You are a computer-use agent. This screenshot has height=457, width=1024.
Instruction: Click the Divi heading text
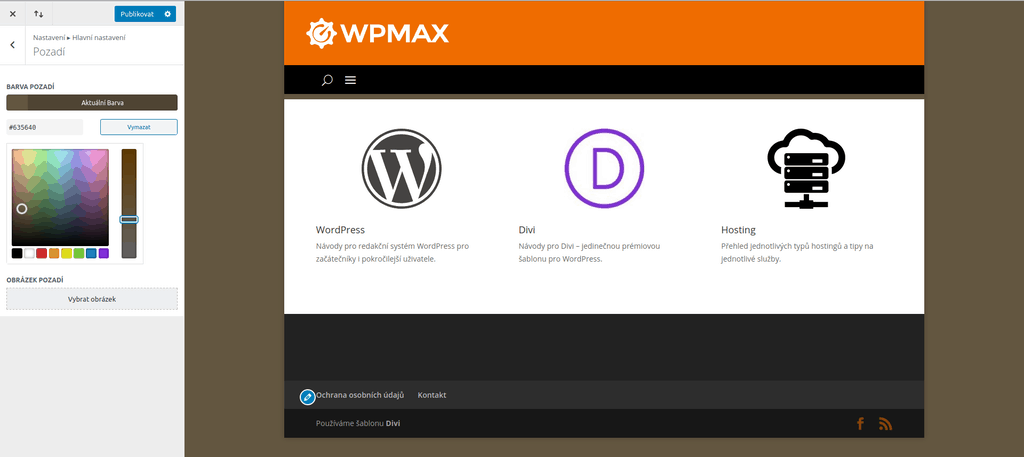tap(527, 230)
